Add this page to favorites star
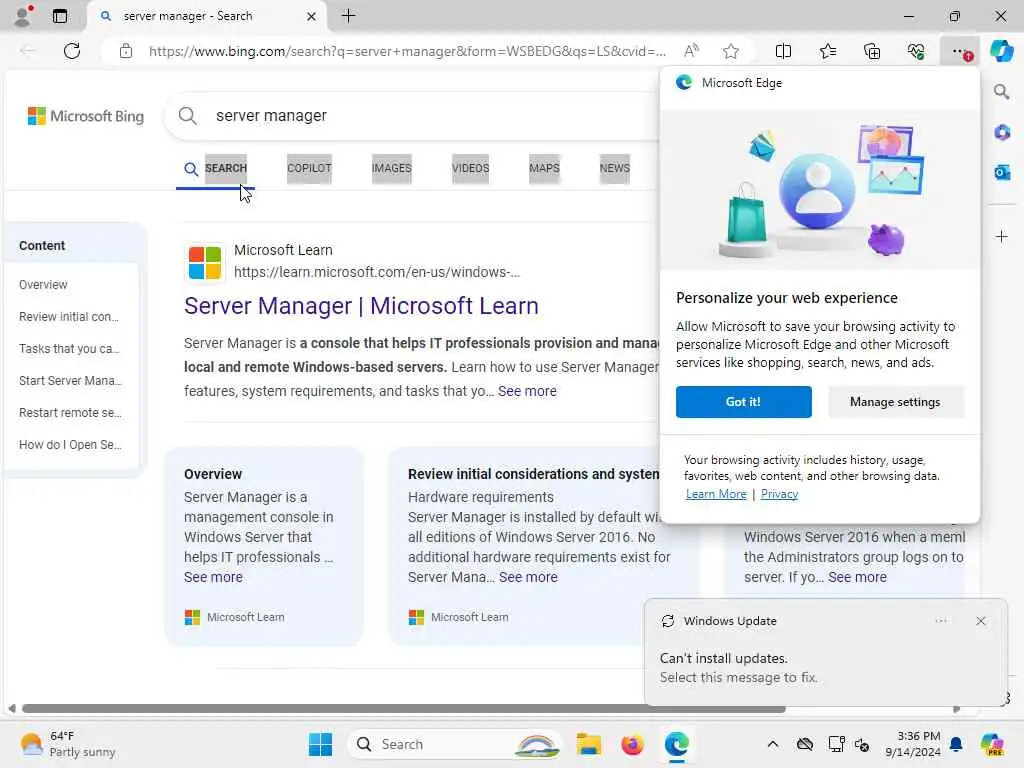This screenshot has height=768, width=1024. 731,51
